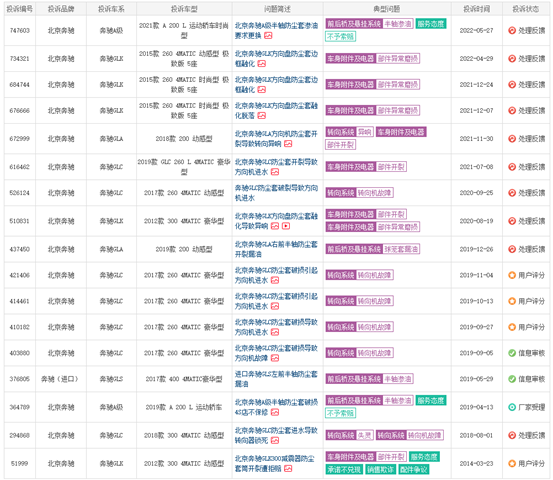
Task: Click green check status icon for 376805
Action: pos(512,379)
